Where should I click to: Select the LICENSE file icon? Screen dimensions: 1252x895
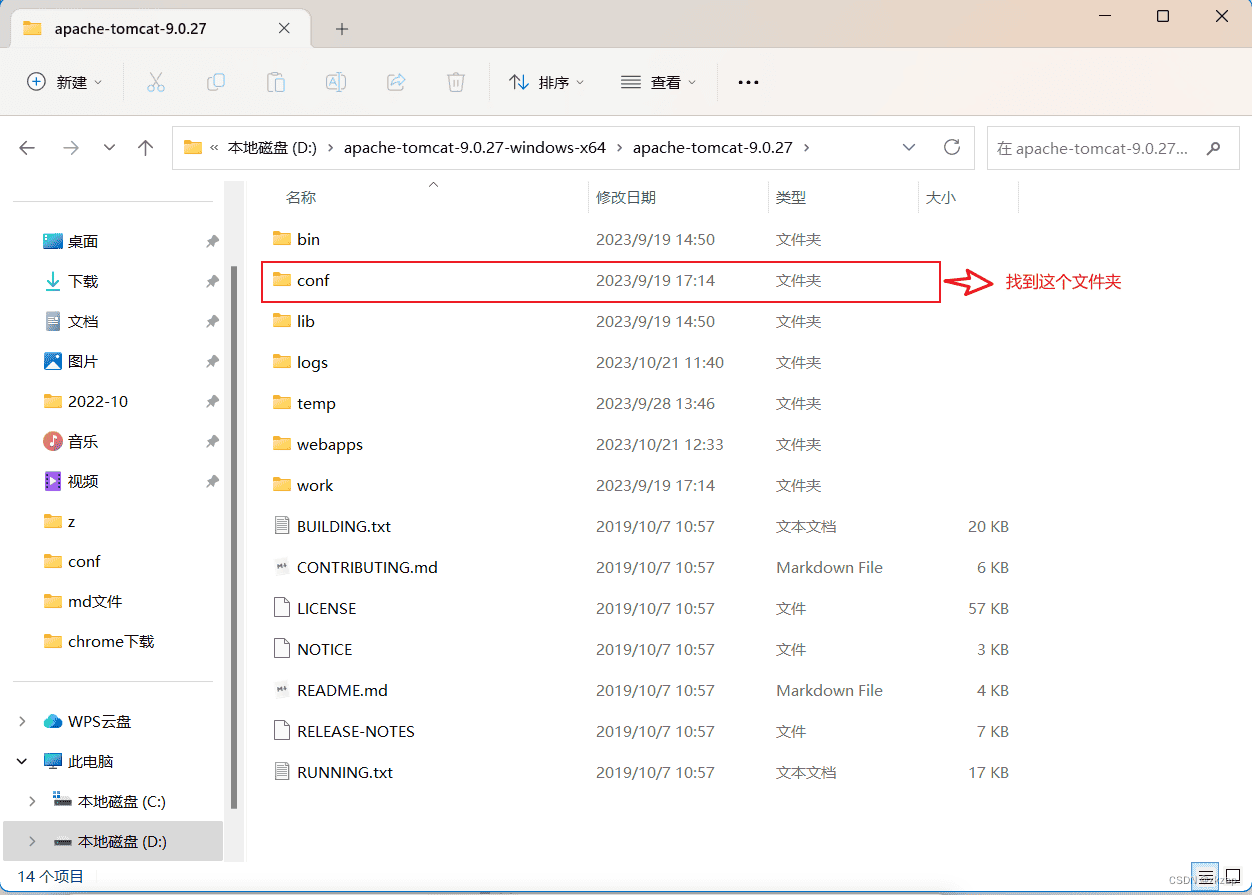point(281,608)
